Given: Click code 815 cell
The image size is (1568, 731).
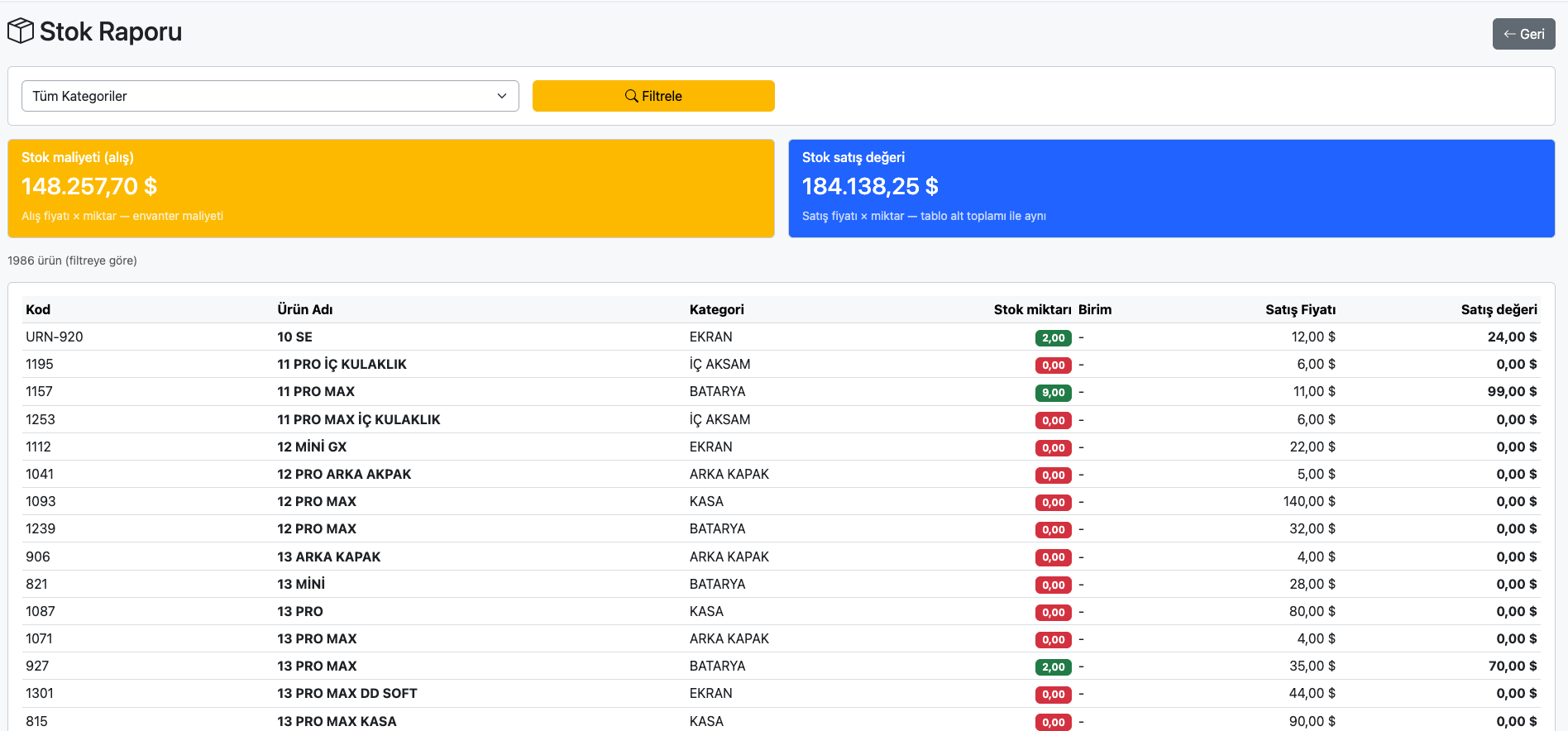Looking at the screenshot, I should [x=37, y=721].
